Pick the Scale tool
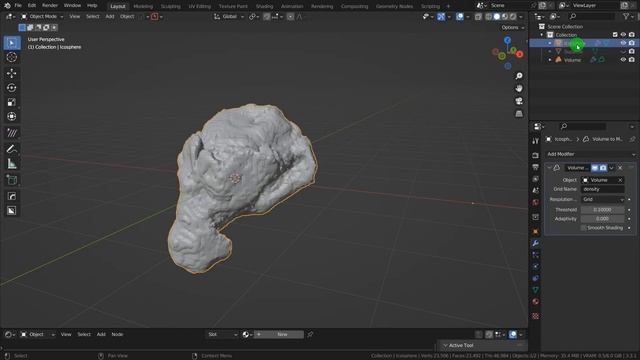This screenshot has width=640, height=360. click(x=12, y=102)
